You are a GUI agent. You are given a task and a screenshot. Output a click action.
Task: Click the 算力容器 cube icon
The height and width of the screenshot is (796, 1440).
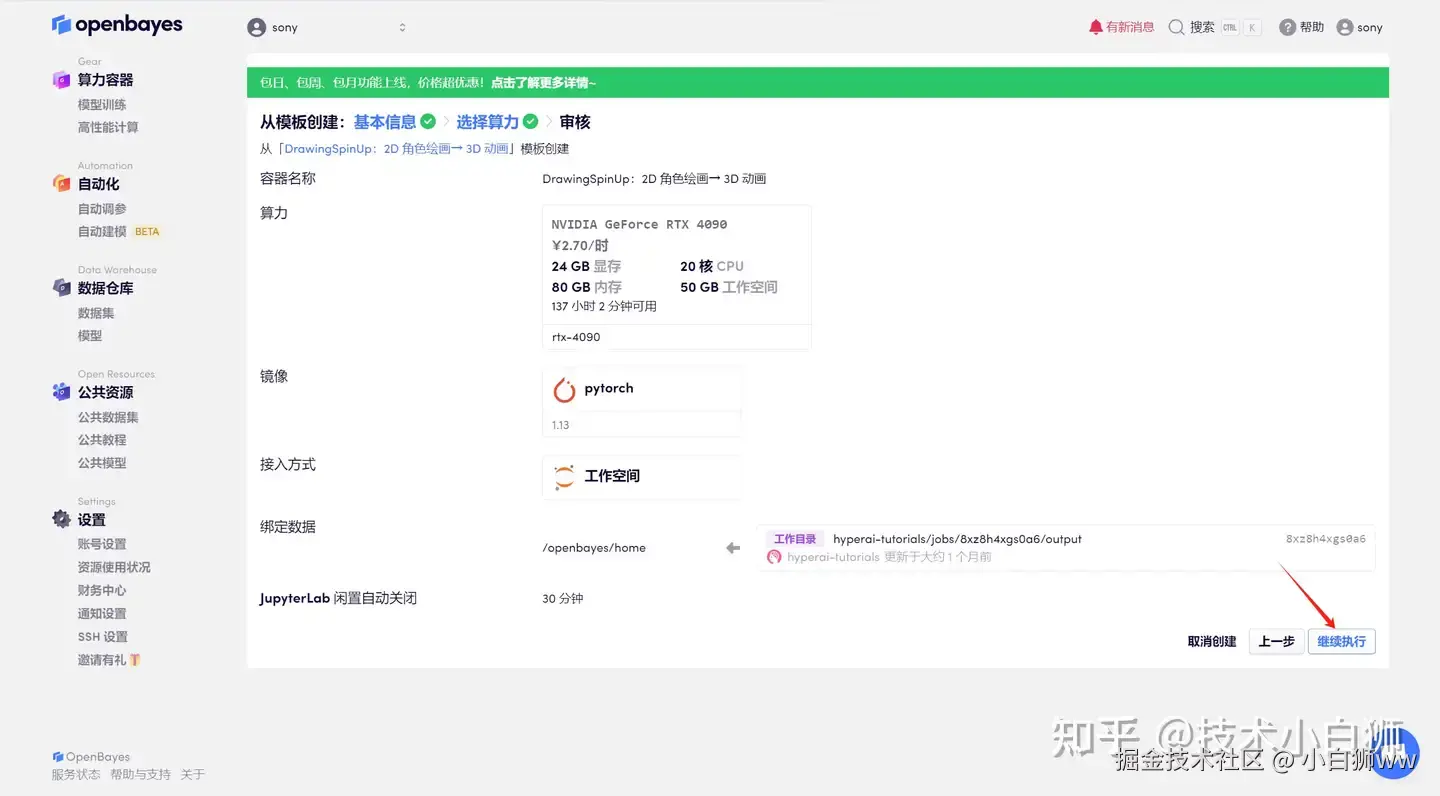(x=62, y=79)
